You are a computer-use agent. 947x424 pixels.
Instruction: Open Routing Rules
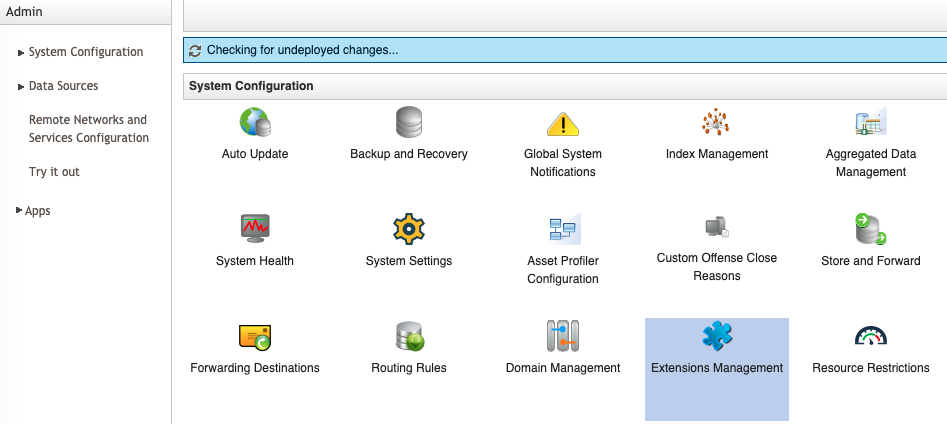pos(409,337)
